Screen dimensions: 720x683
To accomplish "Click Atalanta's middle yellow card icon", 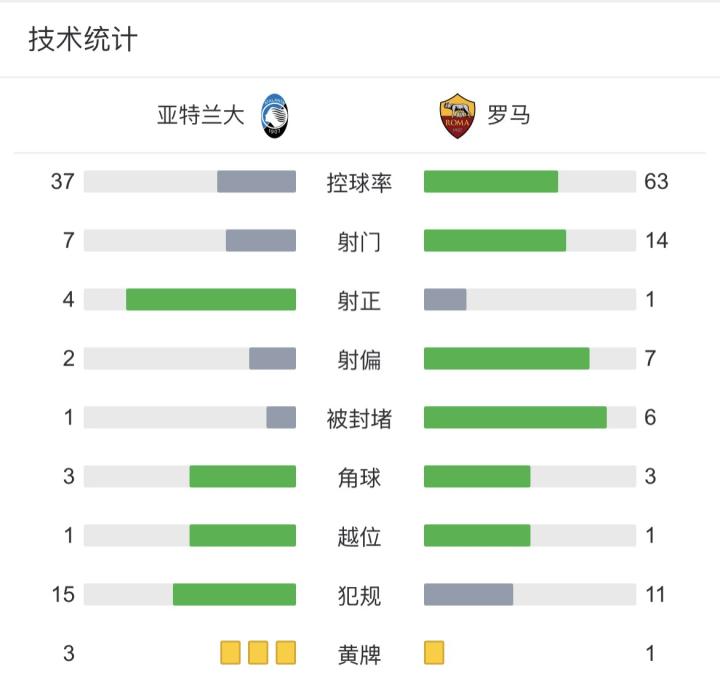I will click(258, 653).
